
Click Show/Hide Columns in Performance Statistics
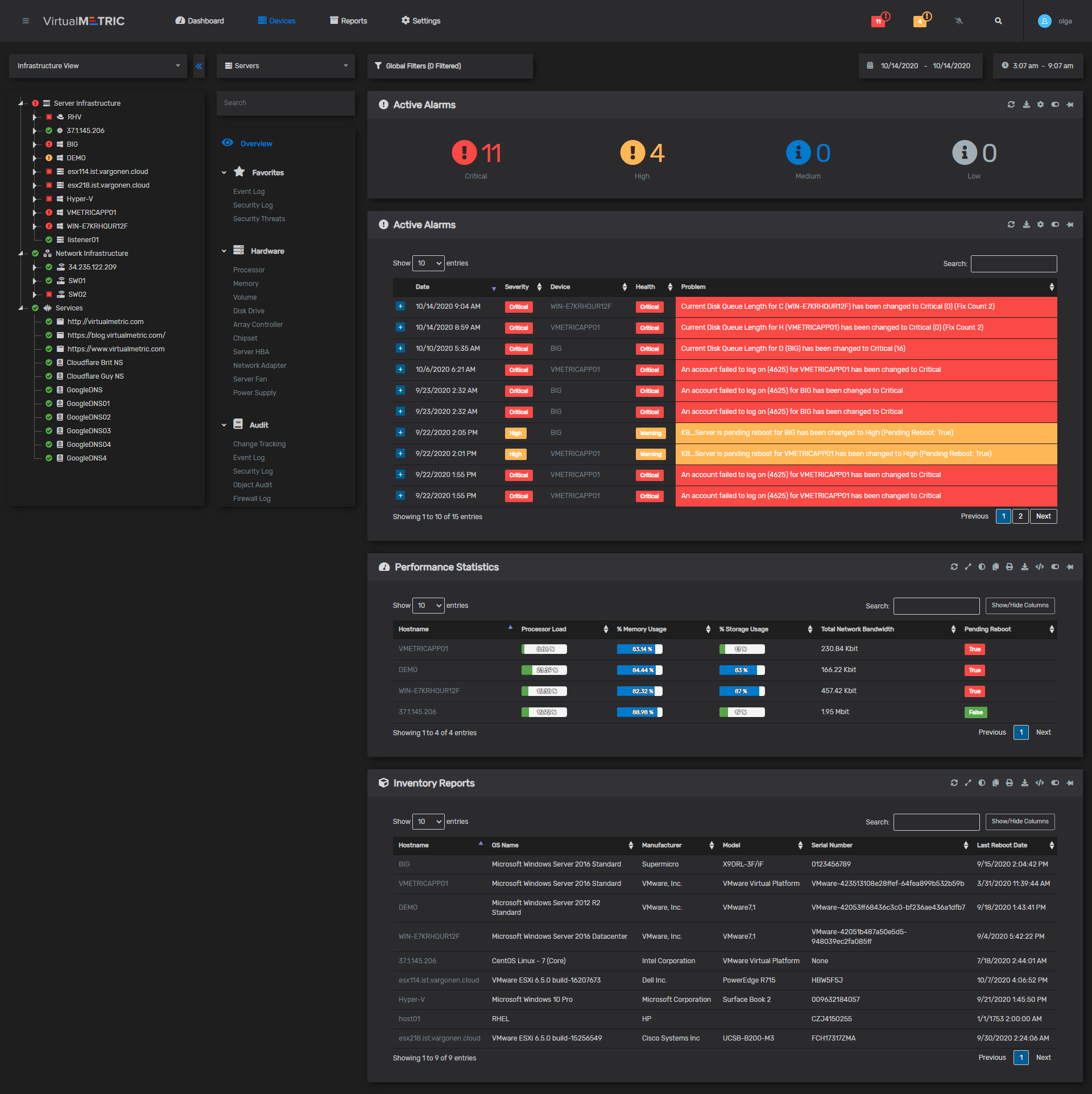point(1020,606)
